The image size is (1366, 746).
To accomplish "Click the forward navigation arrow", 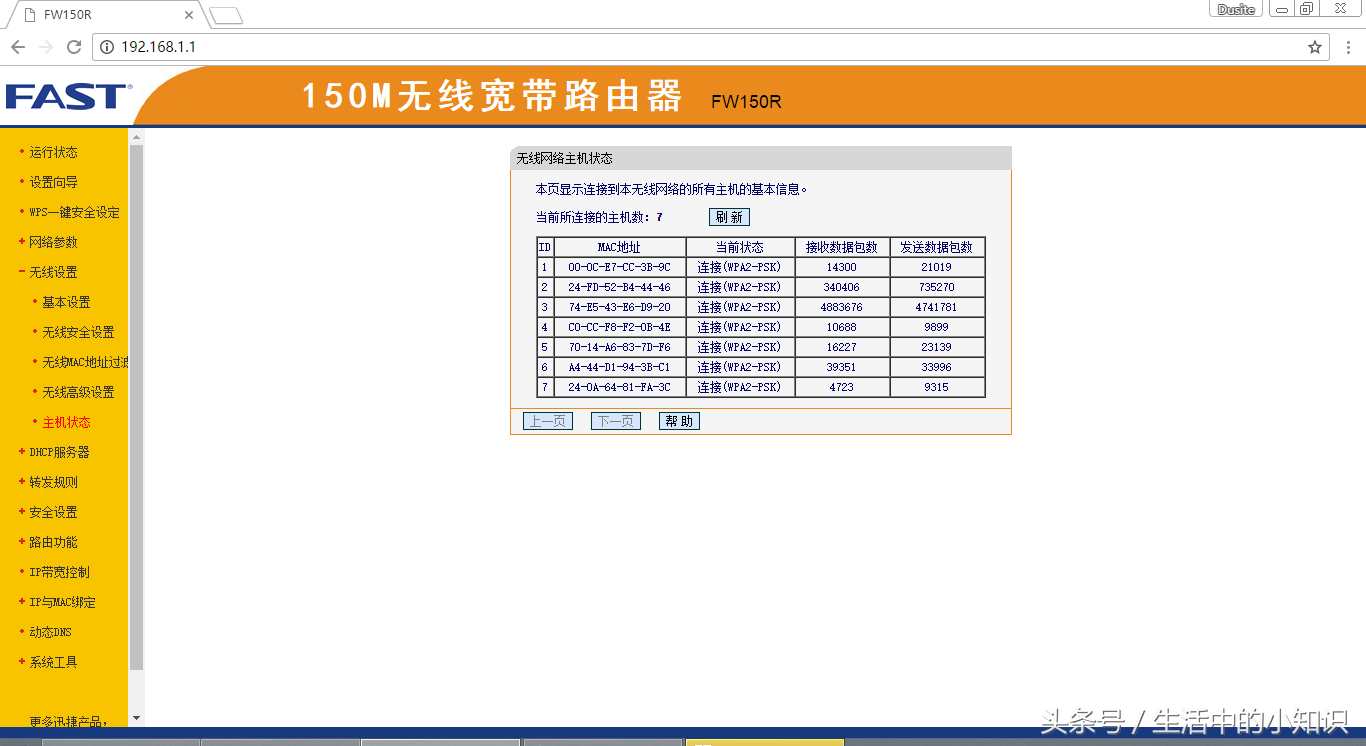I will coord(46,47).
